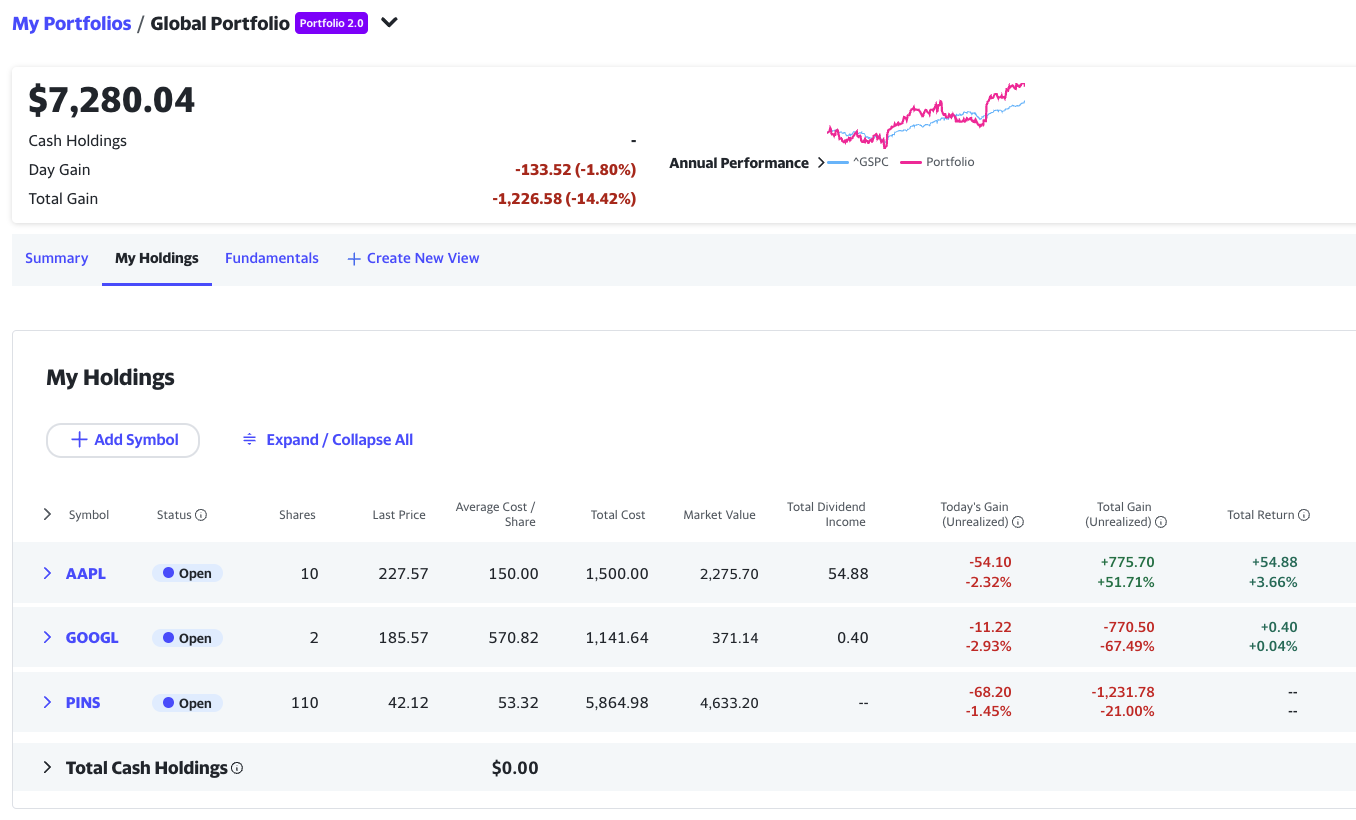Screen dimensions: 1356x820
Task: Click the Open status badge for AAPL
Action: coord(187,573)
